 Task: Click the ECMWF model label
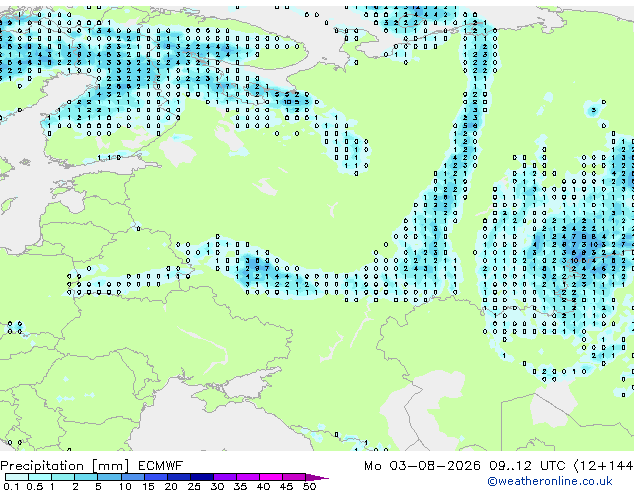pyautogui.click(x=161, y=466)
